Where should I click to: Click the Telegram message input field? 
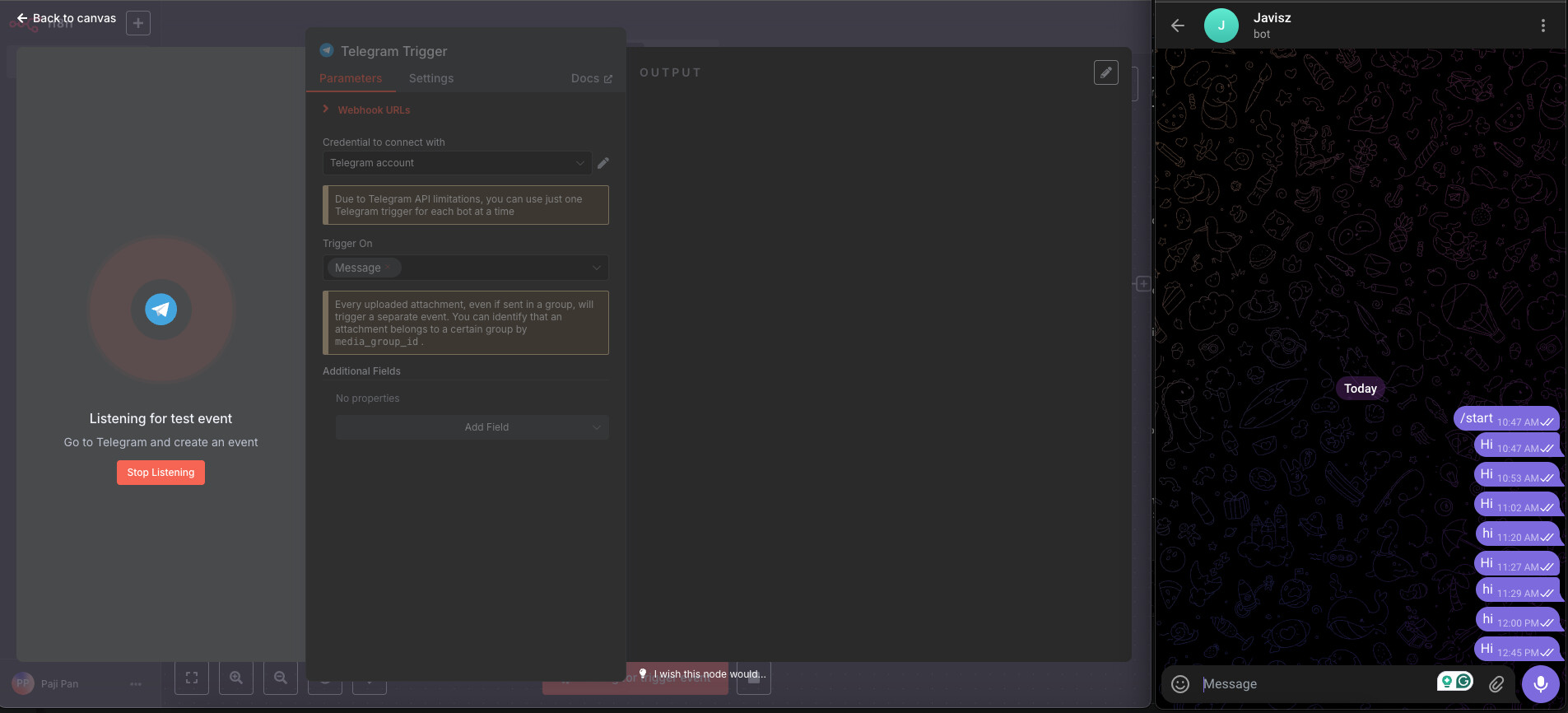(1315, 684)
